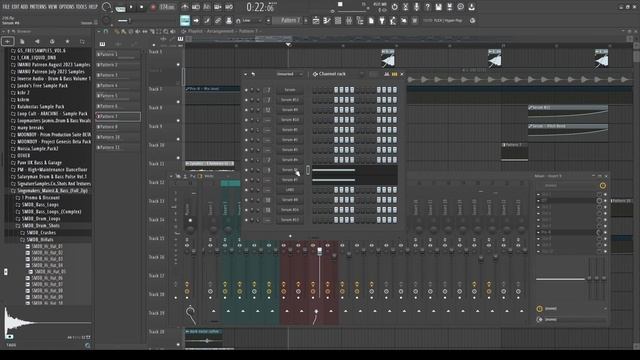640x360 pixels.
Task: Click the yellow step sequencer icon in Channel rack
Action: 394,74
